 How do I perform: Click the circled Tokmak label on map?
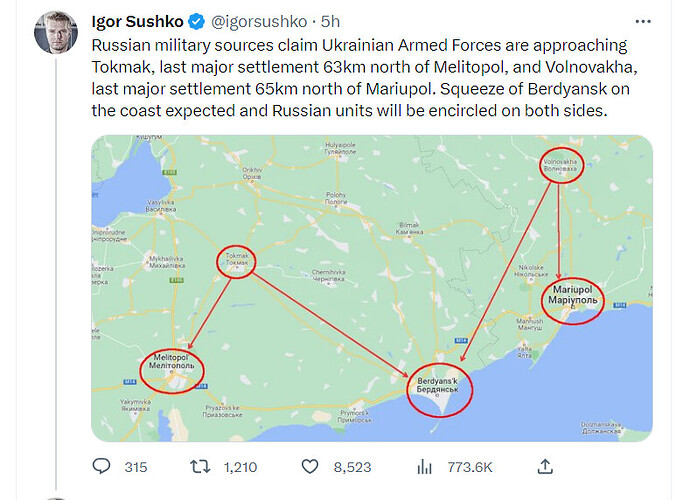point(237,261)
